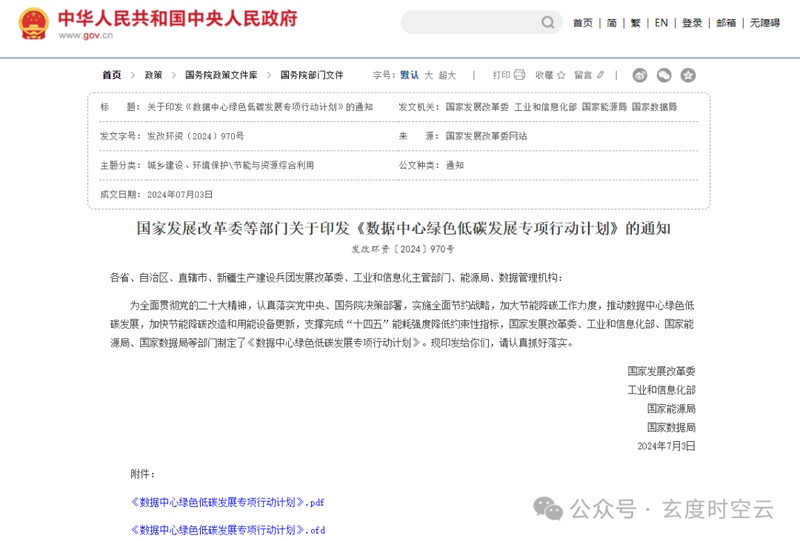Switch language to 繁 traditional Chinese
800x541 pixels.
[x=635, y=23]
